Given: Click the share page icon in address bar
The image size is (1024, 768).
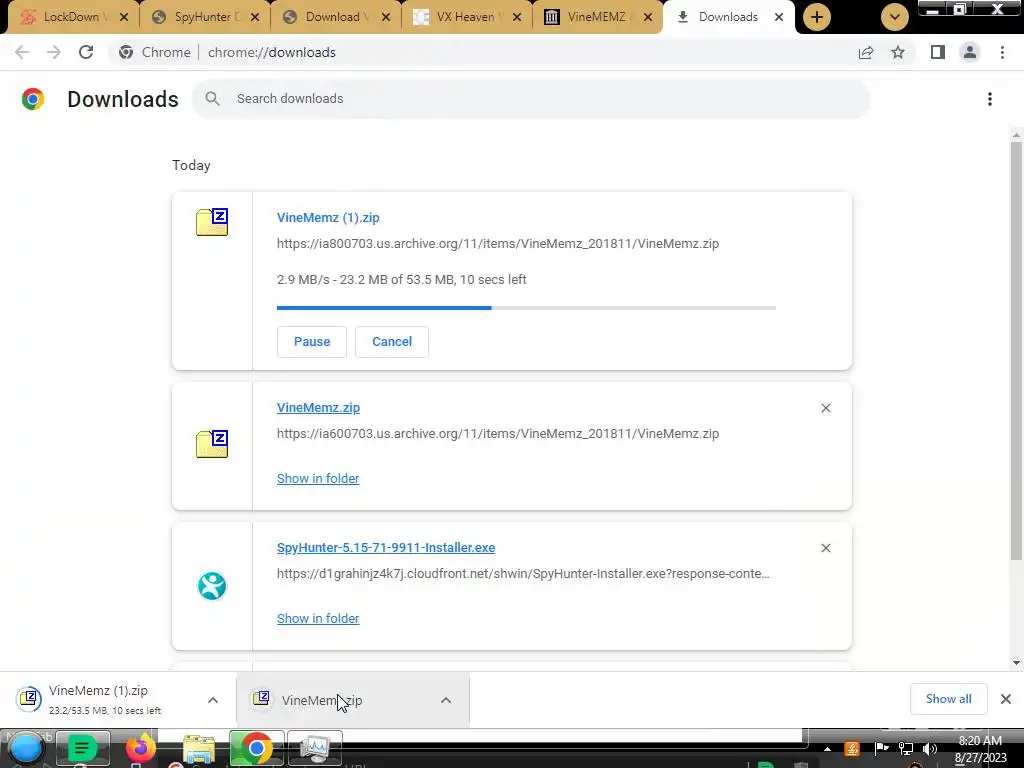Looking at the screenshot, I should tap(866, 52).
